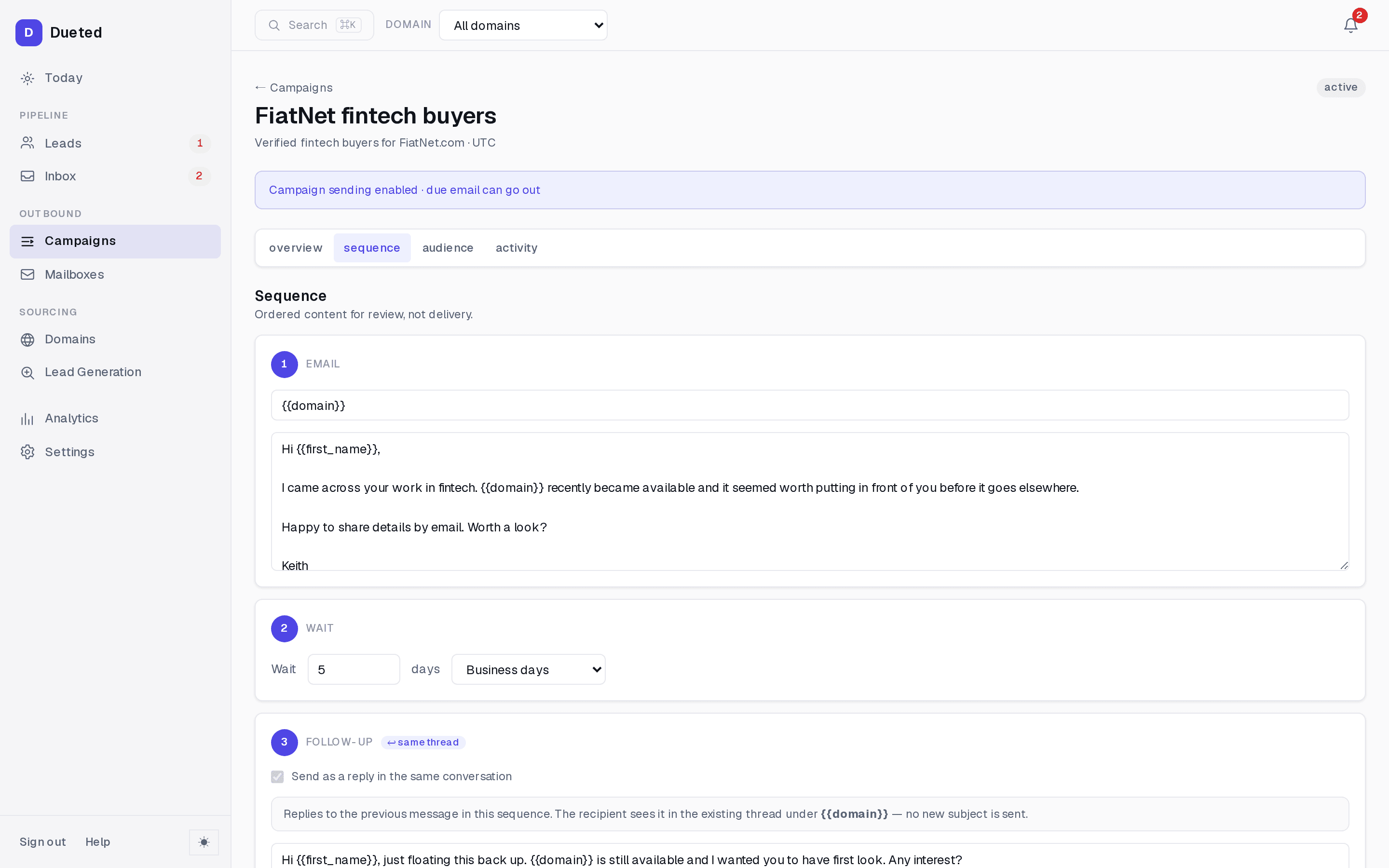Click the Analytics bar chart icon

click(27, 419)
